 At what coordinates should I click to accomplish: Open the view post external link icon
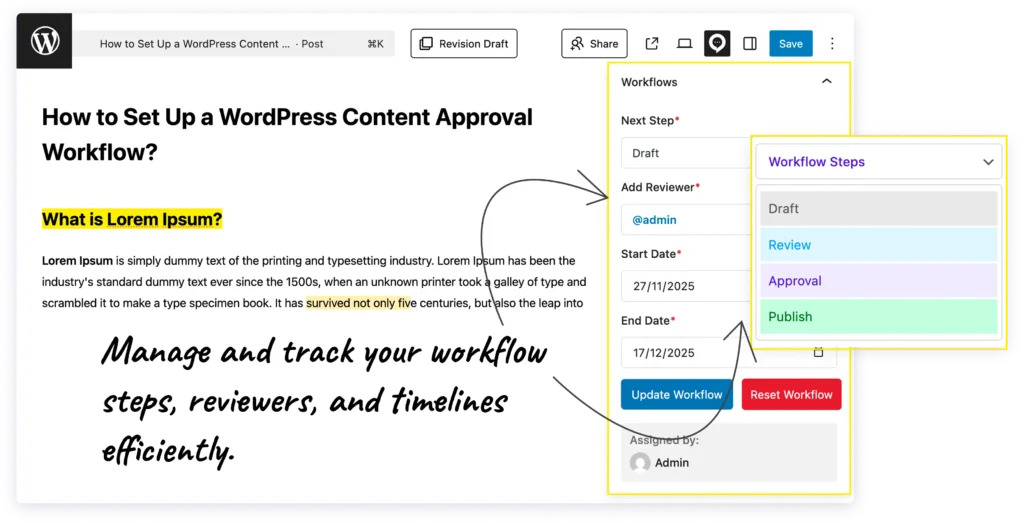point(652,44)
